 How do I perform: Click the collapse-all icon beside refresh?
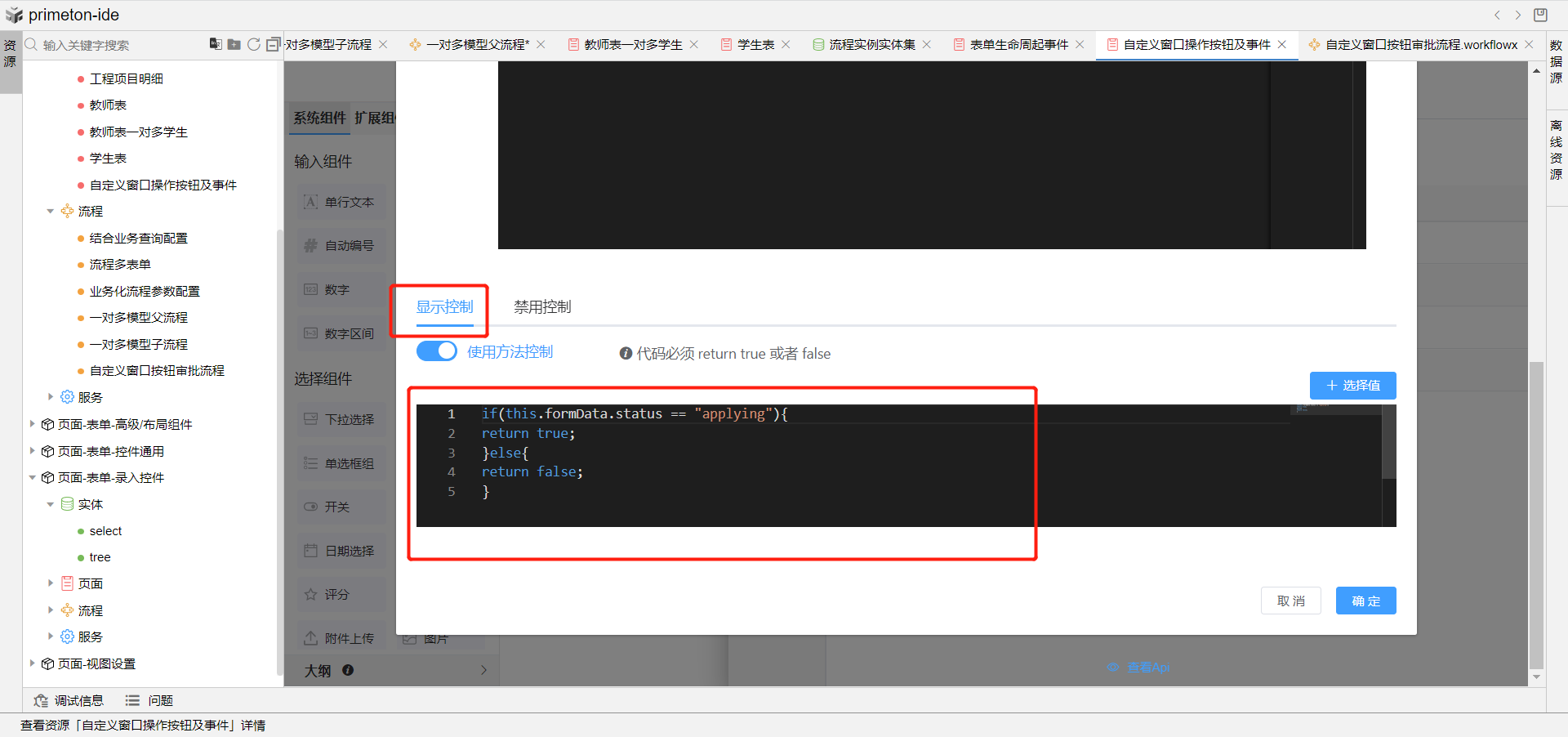click(x=274, y=44)
